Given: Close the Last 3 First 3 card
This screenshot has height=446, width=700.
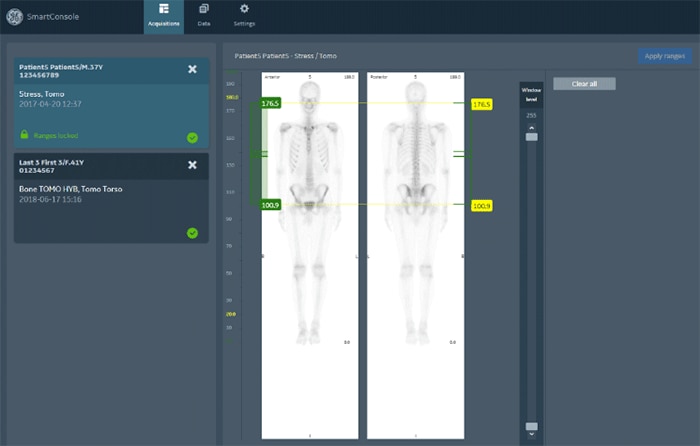Looking at the screenshot, I should tap(193, 165).
